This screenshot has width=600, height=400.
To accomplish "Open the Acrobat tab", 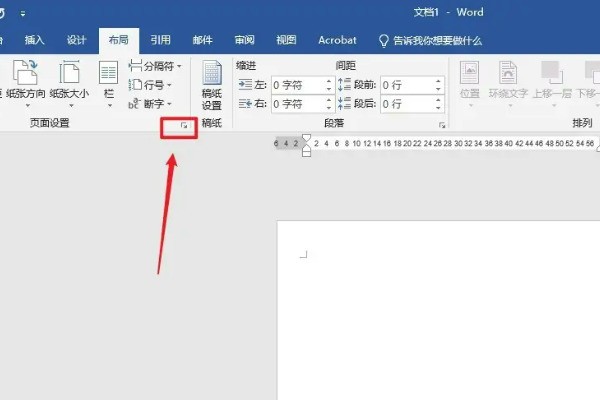I will coord(337,40).
